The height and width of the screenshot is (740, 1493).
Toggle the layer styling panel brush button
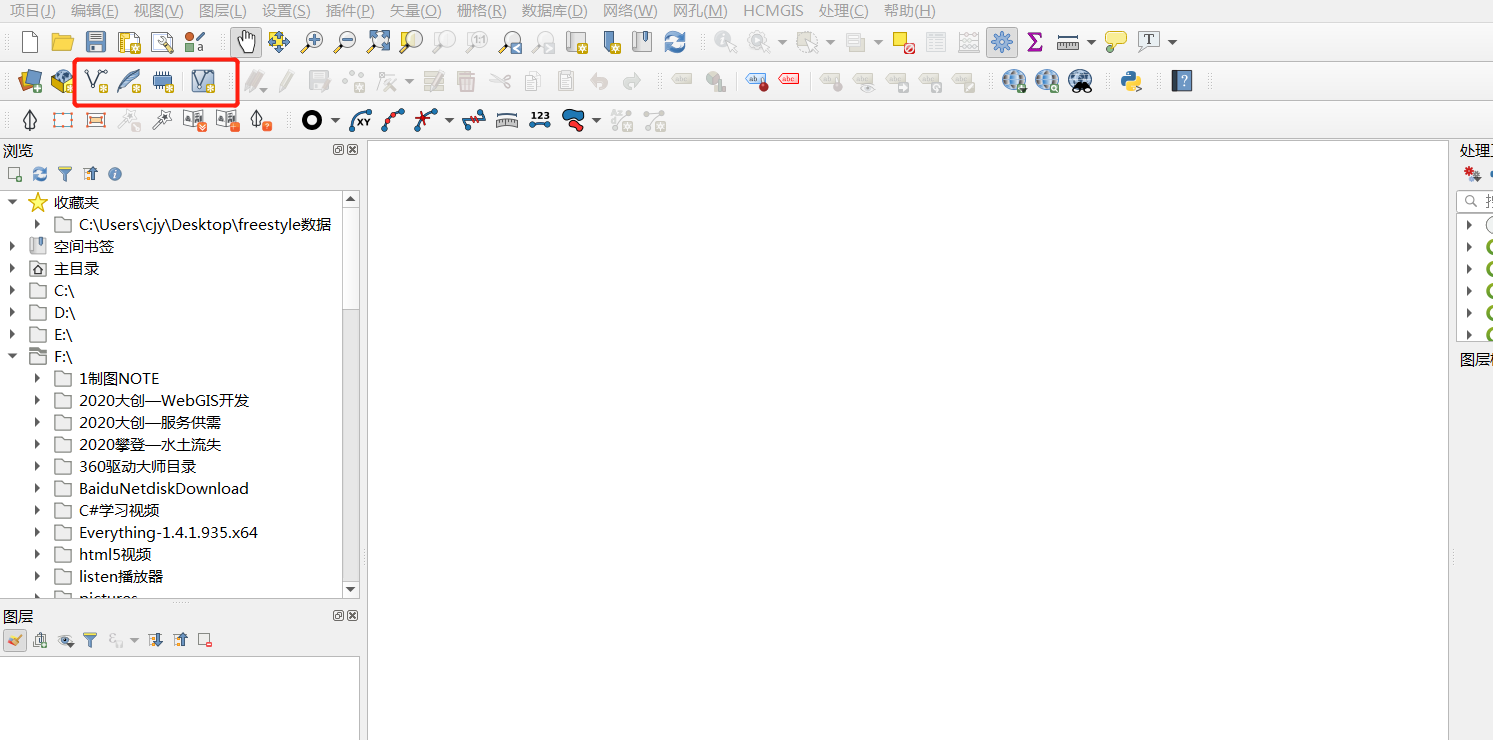[x=15, y=640]
